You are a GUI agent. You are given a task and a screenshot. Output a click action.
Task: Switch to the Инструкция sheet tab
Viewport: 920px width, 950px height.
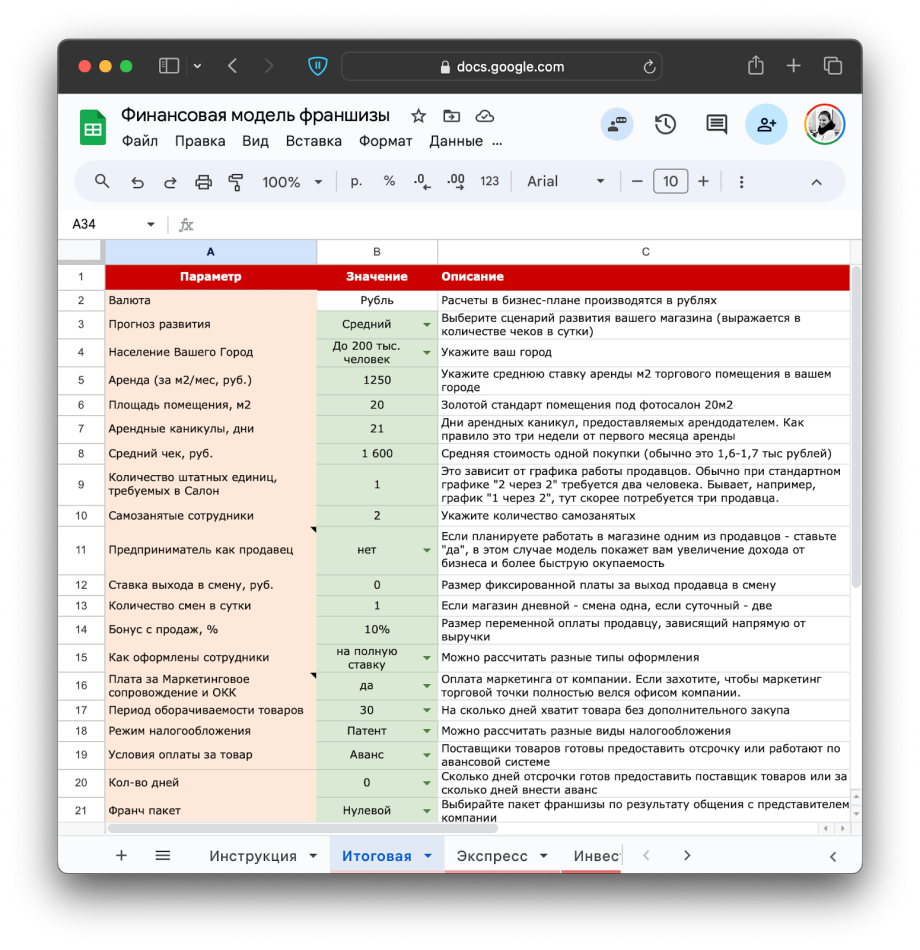(253, 855)
